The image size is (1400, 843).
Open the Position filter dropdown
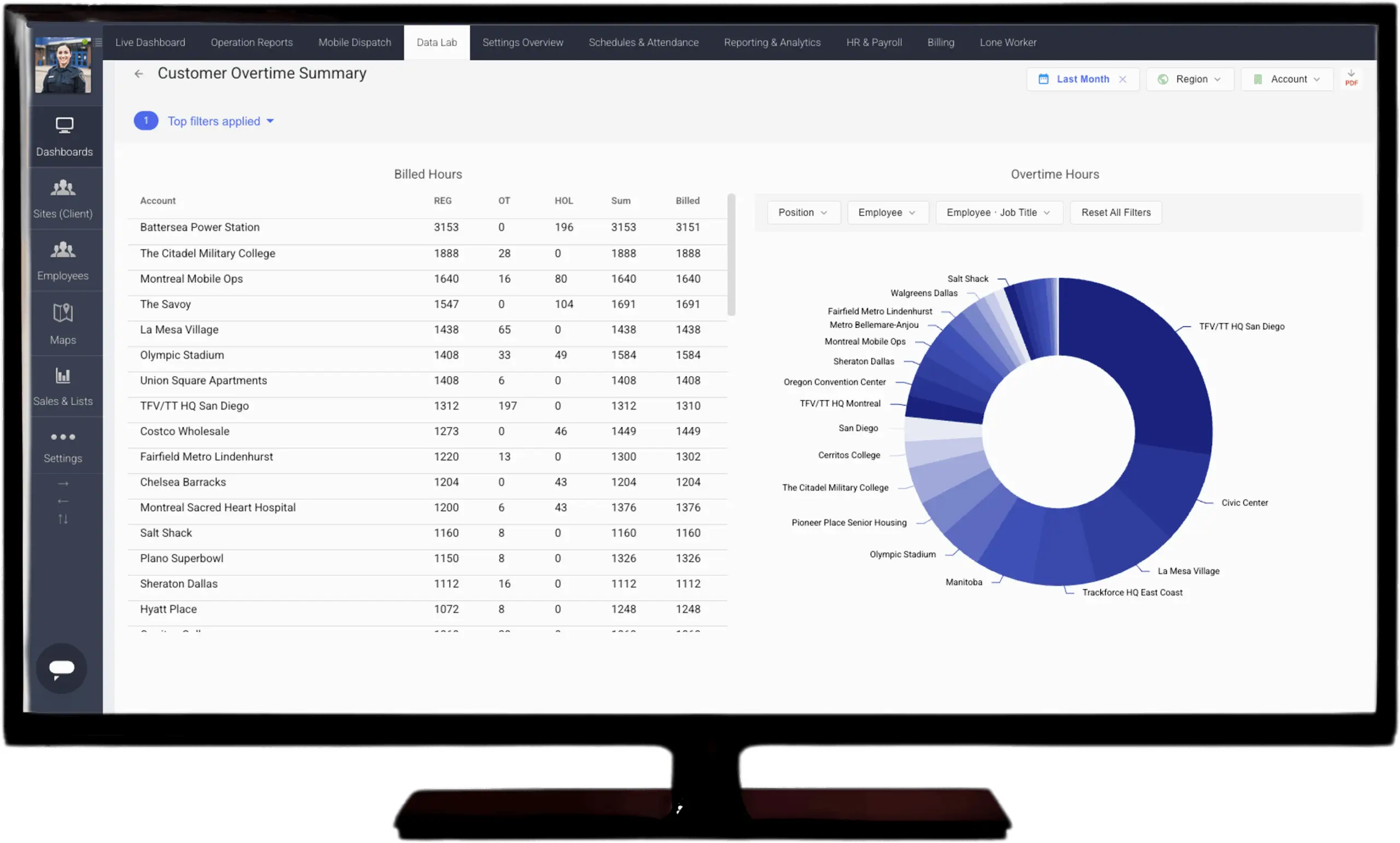(803, 213)
